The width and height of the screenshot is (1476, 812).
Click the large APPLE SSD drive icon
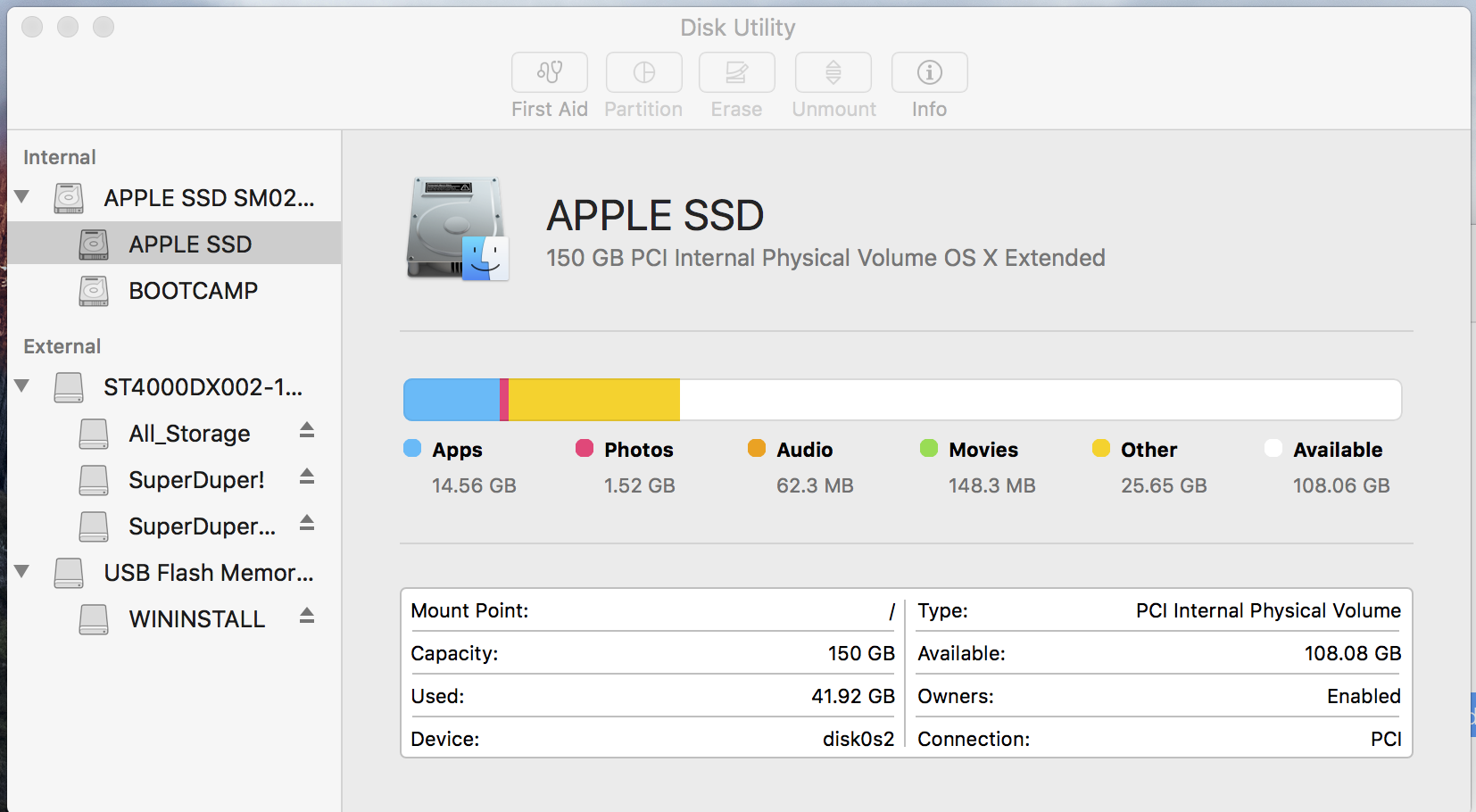(x=458, y=229)
